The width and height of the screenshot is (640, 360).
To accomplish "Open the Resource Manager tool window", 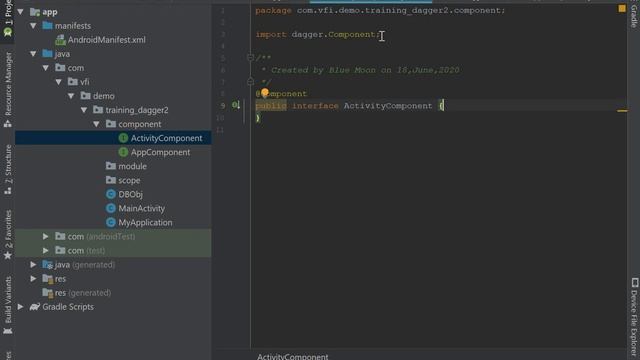I will [8, 89].
